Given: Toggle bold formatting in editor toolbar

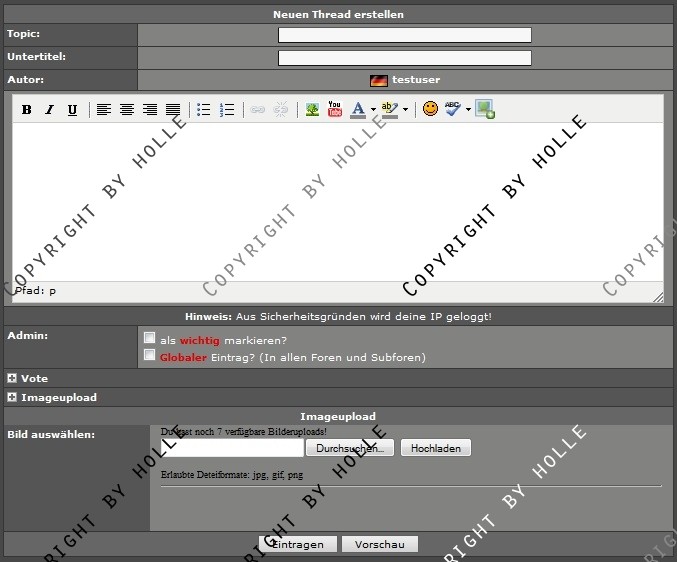Looking at the screenshot, I should [27, 110].
